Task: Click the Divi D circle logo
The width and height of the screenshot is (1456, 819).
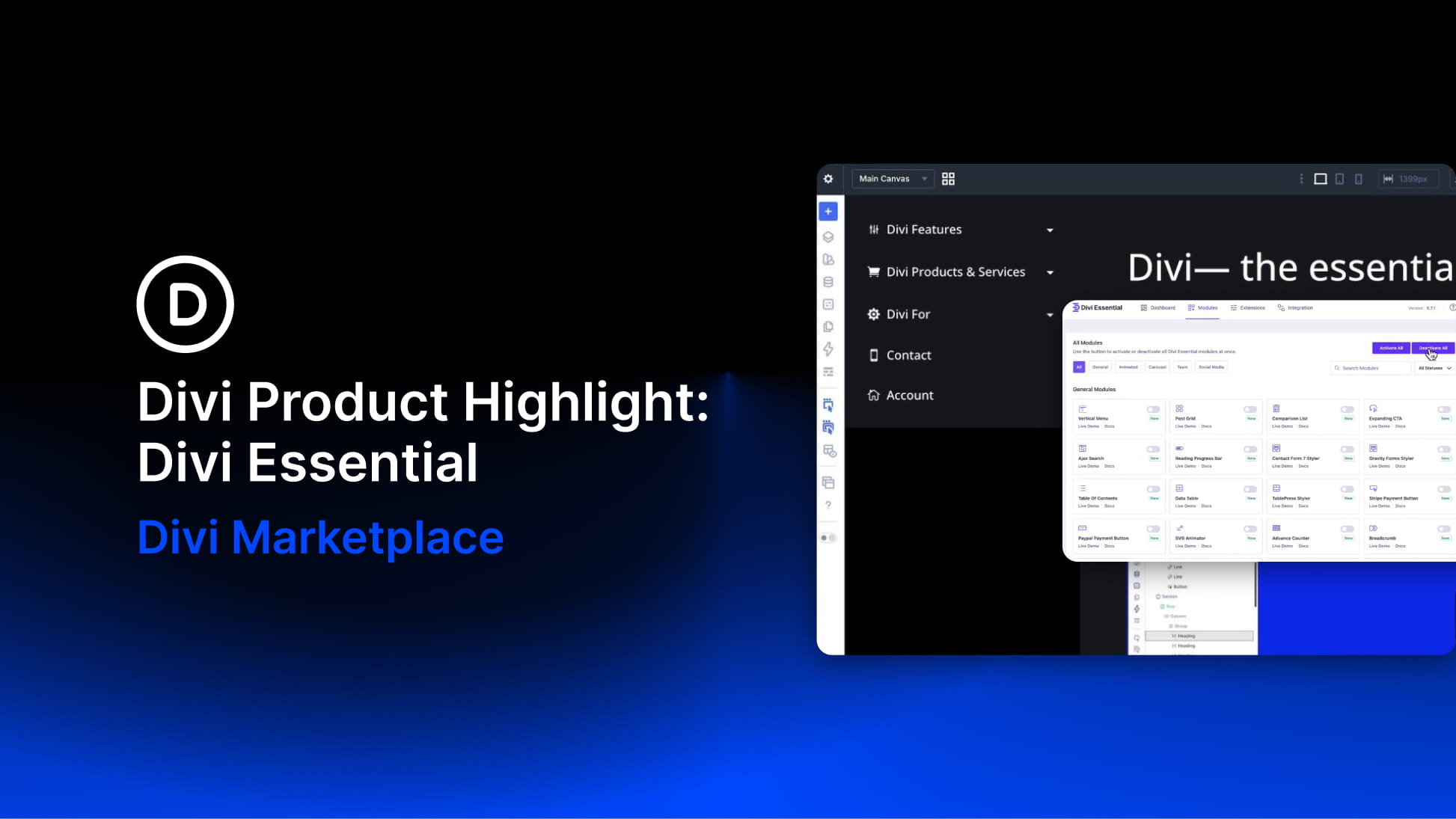Action: coord(186,304)
